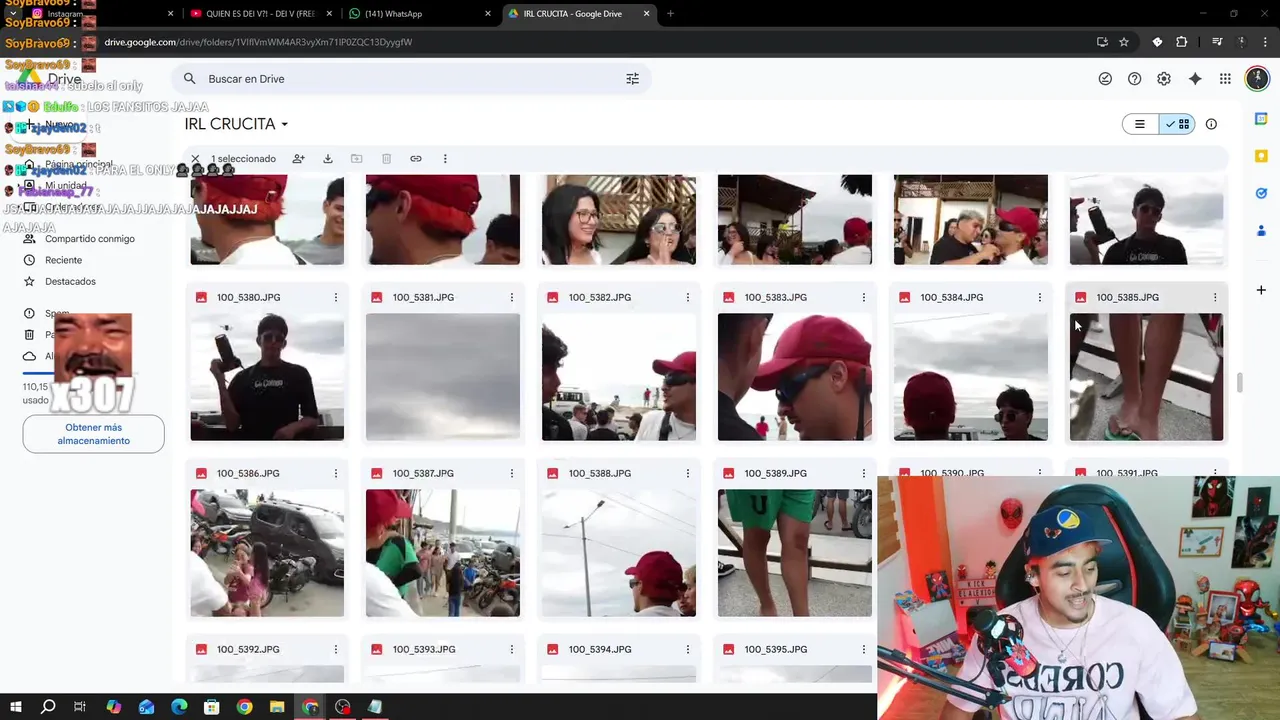Image resolution: width=1280 pixels, height=720 pixels.
Task: Select the 100_5386.JPG thumbnail
Action: point(267,553)
